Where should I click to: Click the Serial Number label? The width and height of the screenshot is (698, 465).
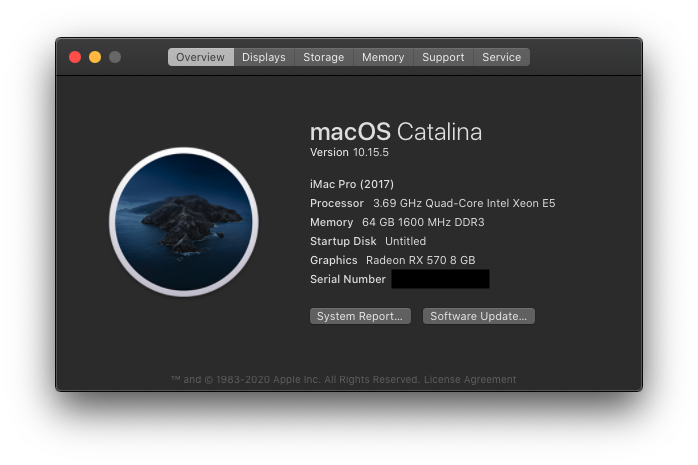coord(348,279)
